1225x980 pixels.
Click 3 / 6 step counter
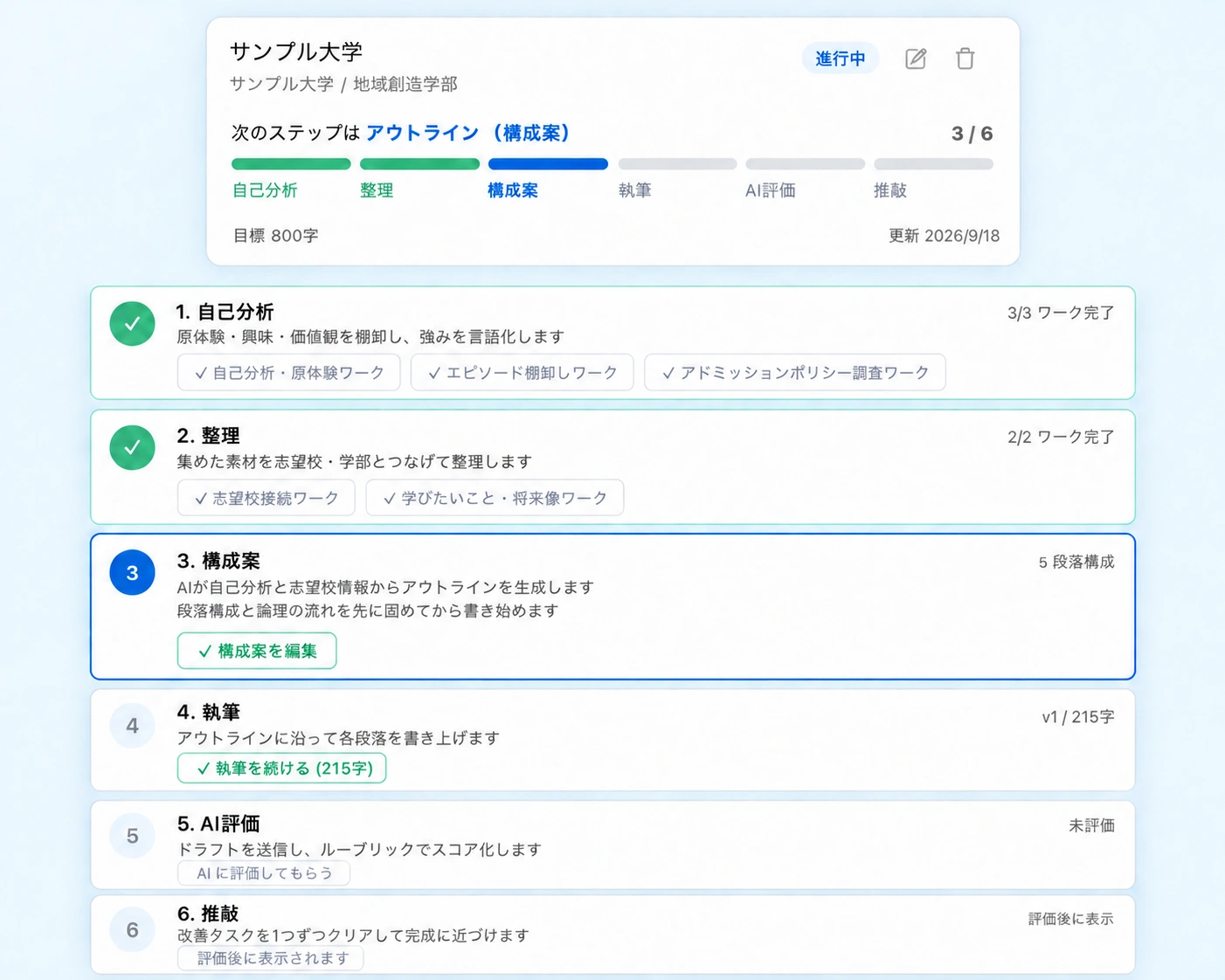972,134
